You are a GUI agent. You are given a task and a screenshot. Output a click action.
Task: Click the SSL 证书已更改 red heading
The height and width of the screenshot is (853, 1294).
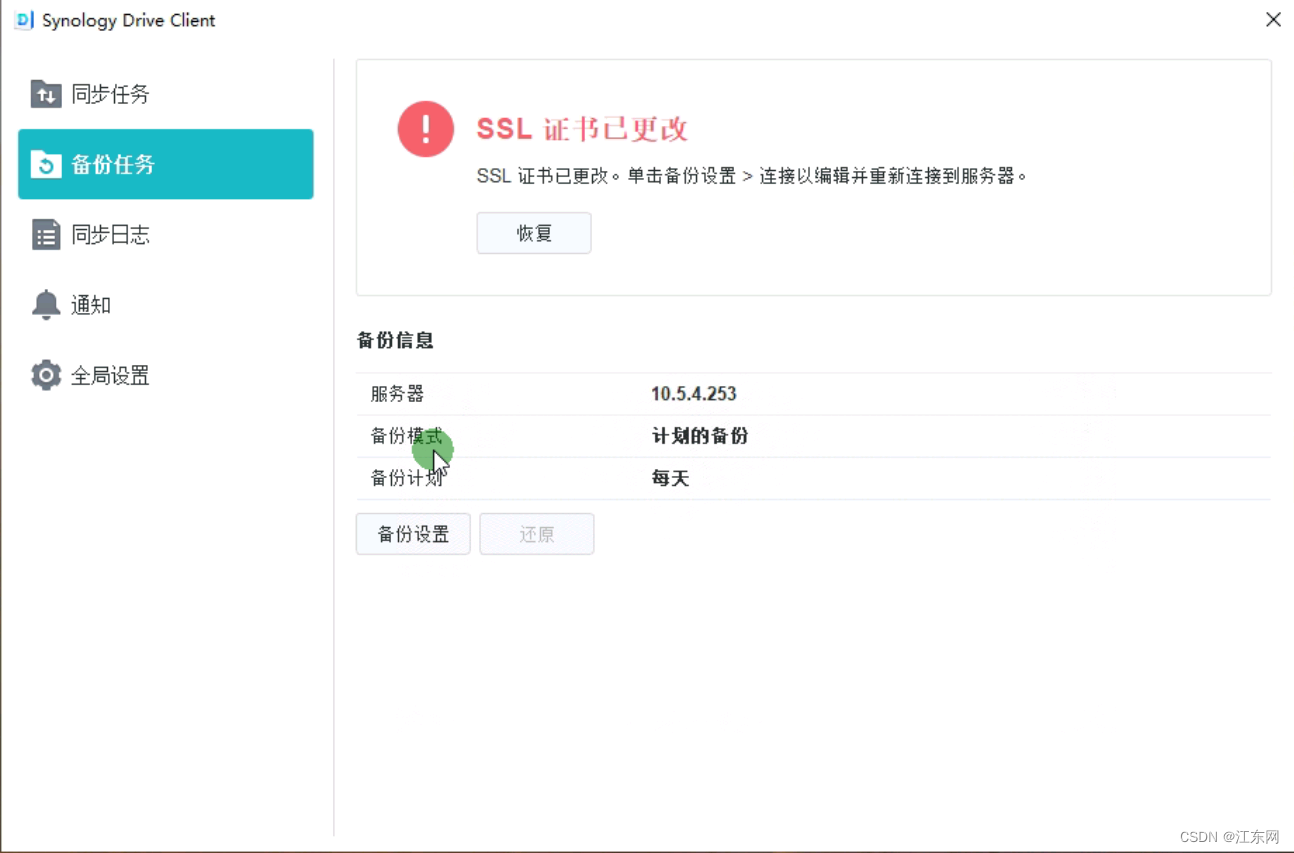(582, 129)
